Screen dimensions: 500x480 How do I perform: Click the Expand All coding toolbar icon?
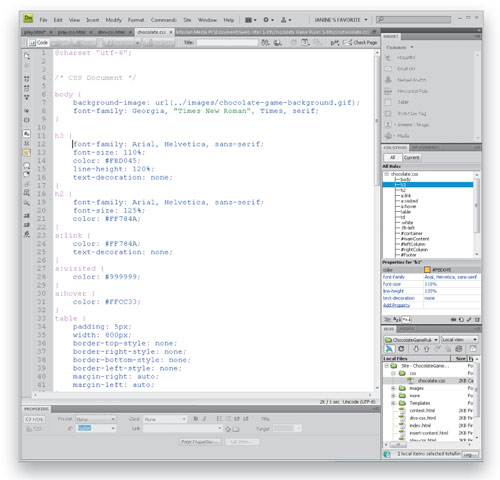pos(27,97)
